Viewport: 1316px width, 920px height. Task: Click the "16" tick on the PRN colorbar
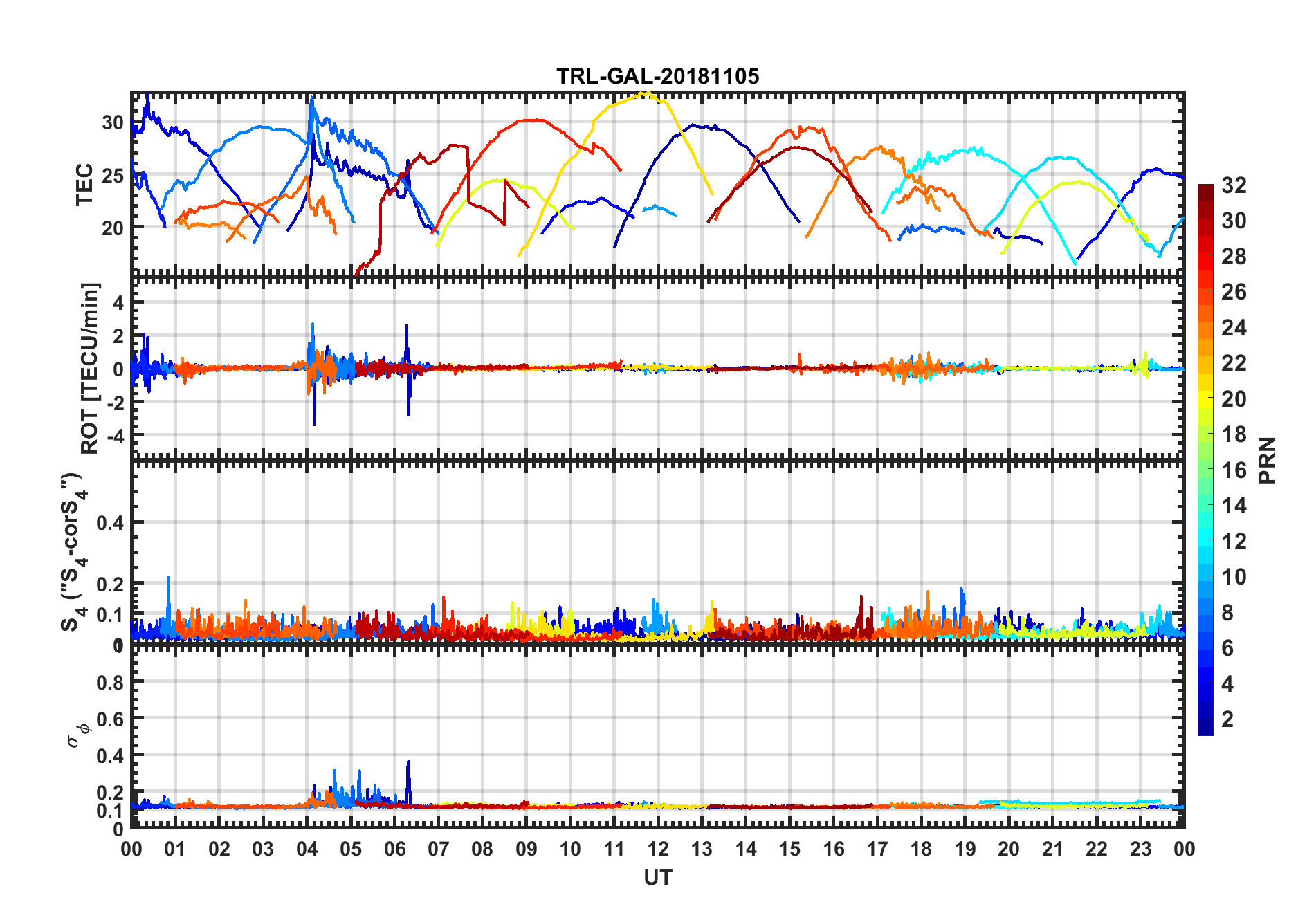1234,470
